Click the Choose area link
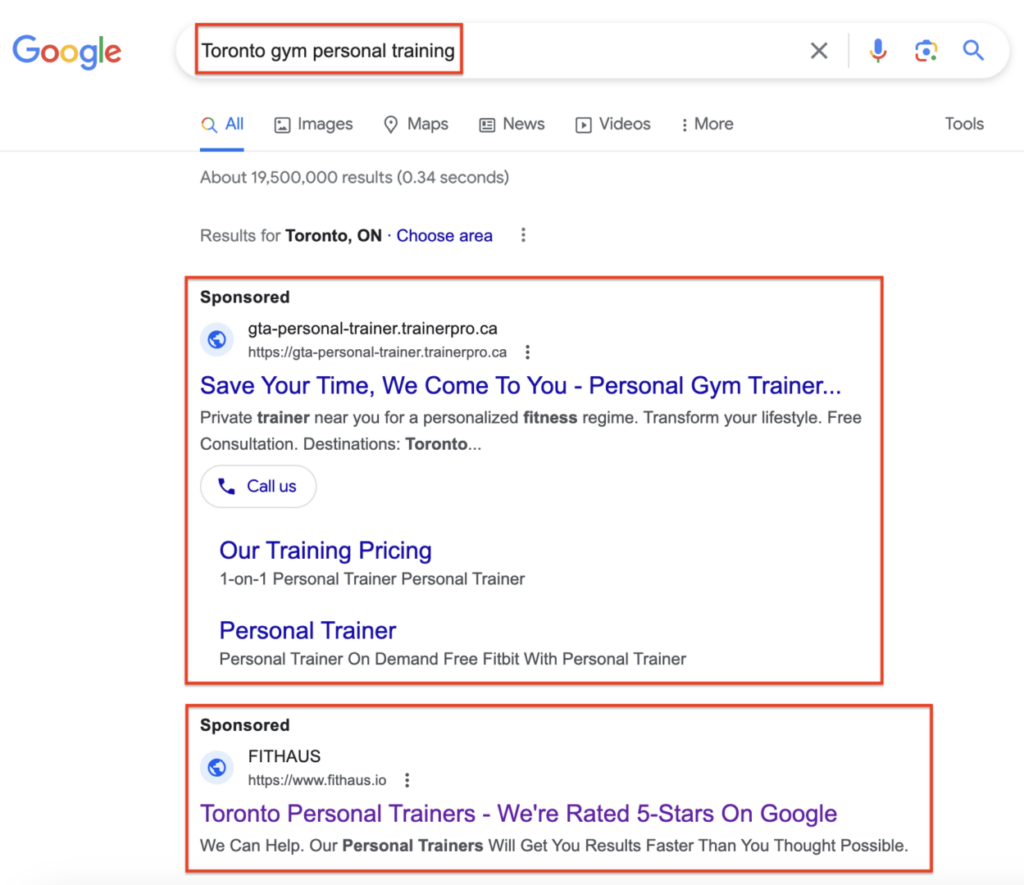1024x885 pixels. click(444, 235)
